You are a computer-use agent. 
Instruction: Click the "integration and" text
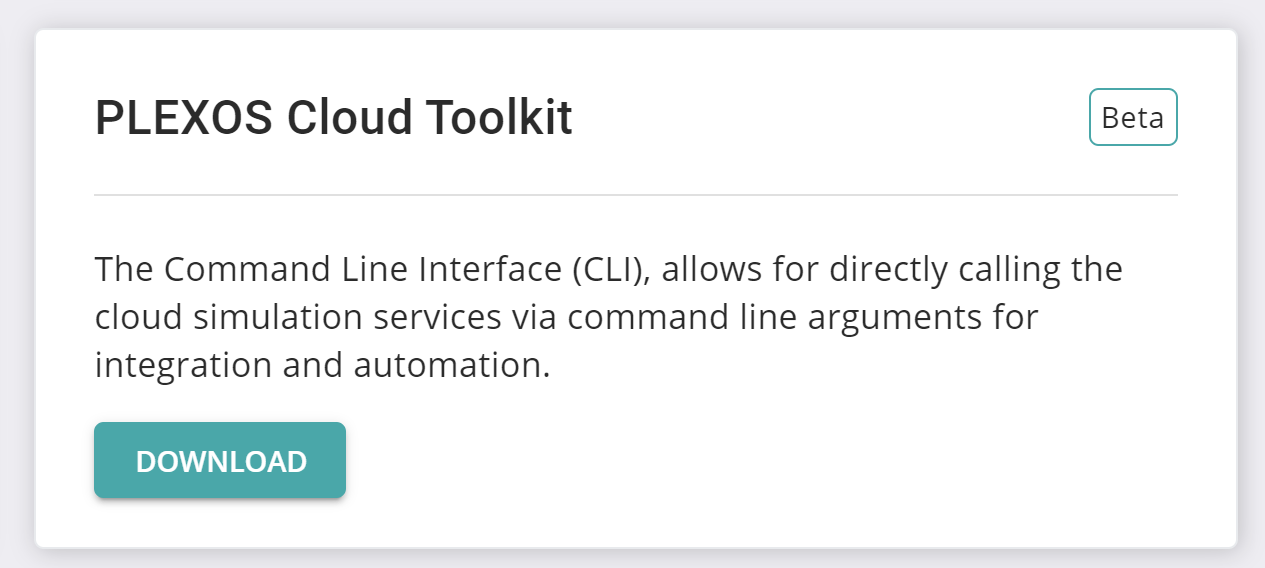[x=220, y=366]
